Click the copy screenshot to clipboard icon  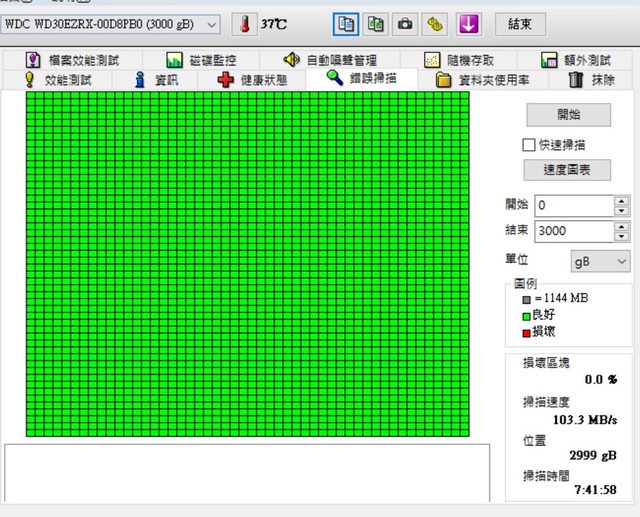376,23
